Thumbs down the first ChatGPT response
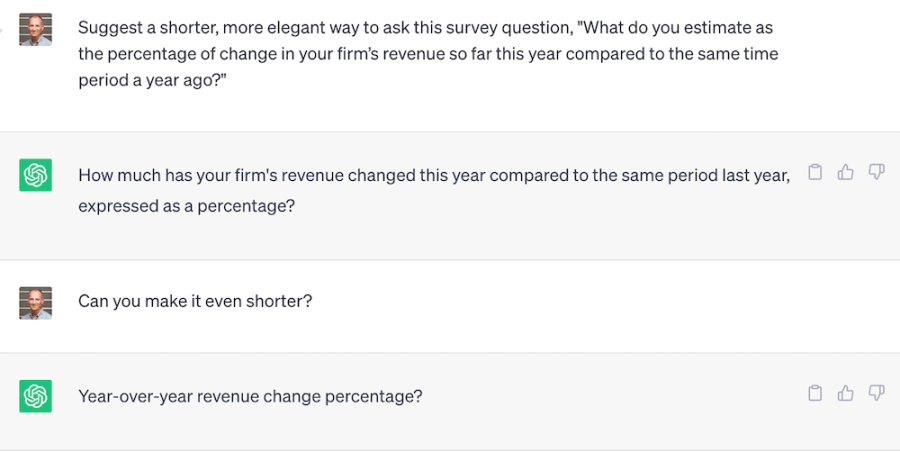Viewport: 900px width, 452px height. tap(876, 172)
